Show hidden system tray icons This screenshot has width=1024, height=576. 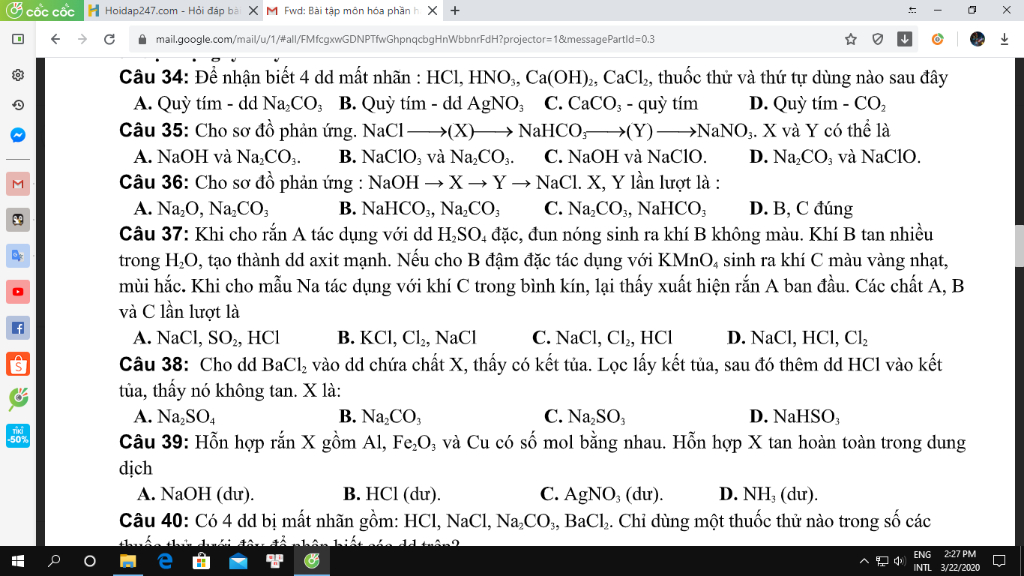pos(864,561)
